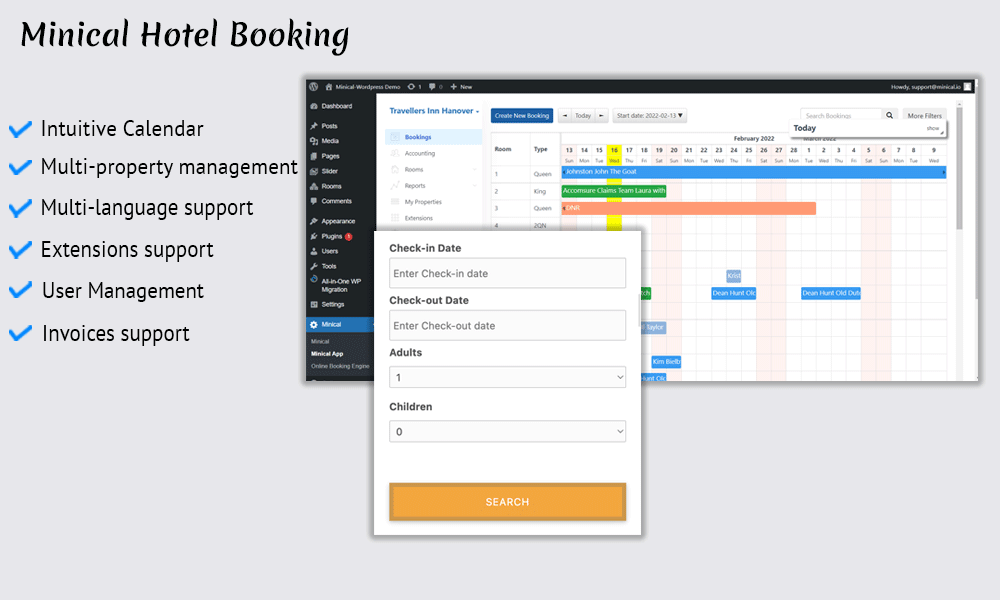Image resolution: width=1000 pixels, height=600 pixels.
Task: Click the search magnifier icon button
Action: [x=889, y=115]
